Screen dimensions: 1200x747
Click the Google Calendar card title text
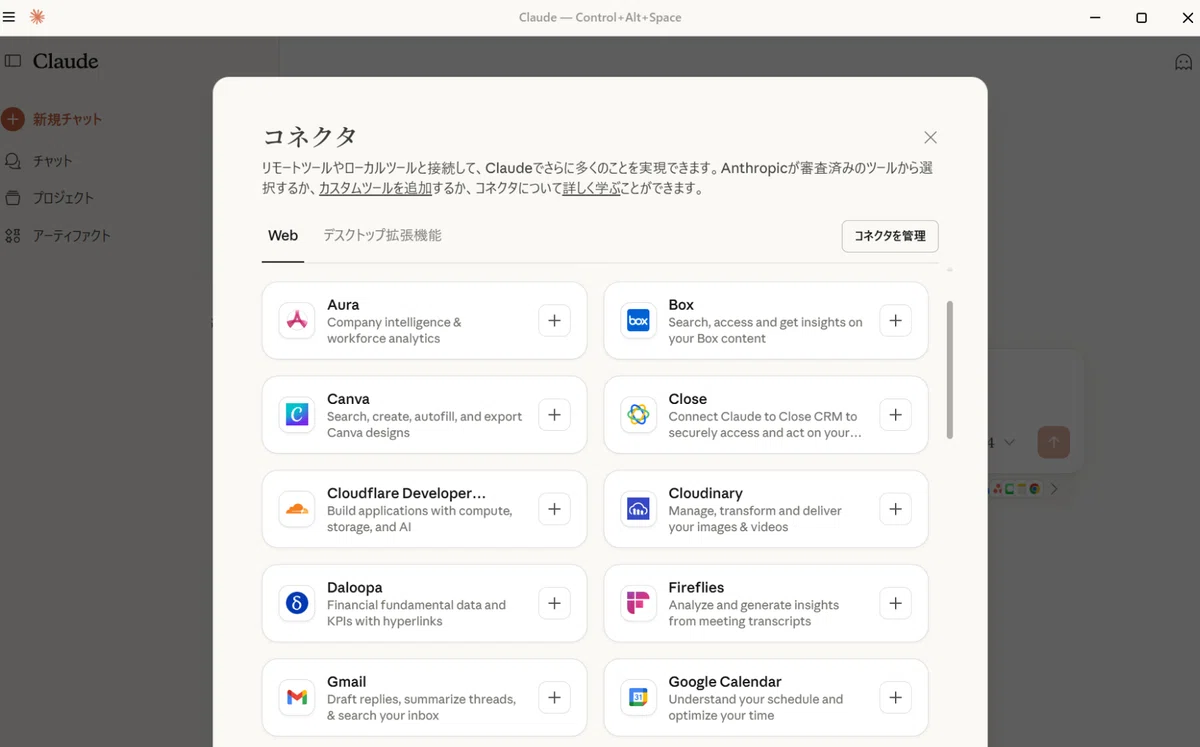coord(725,681)
